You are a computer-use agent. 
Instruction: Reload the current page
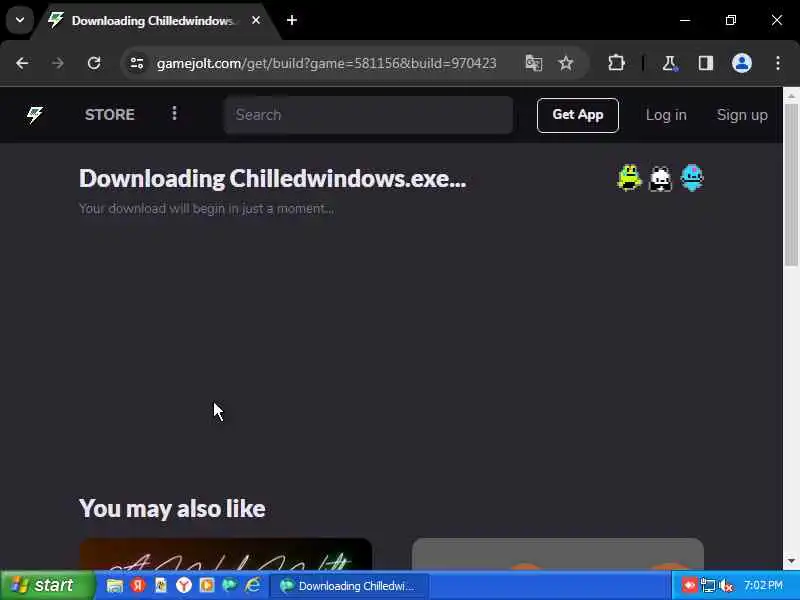coord(94,63)
